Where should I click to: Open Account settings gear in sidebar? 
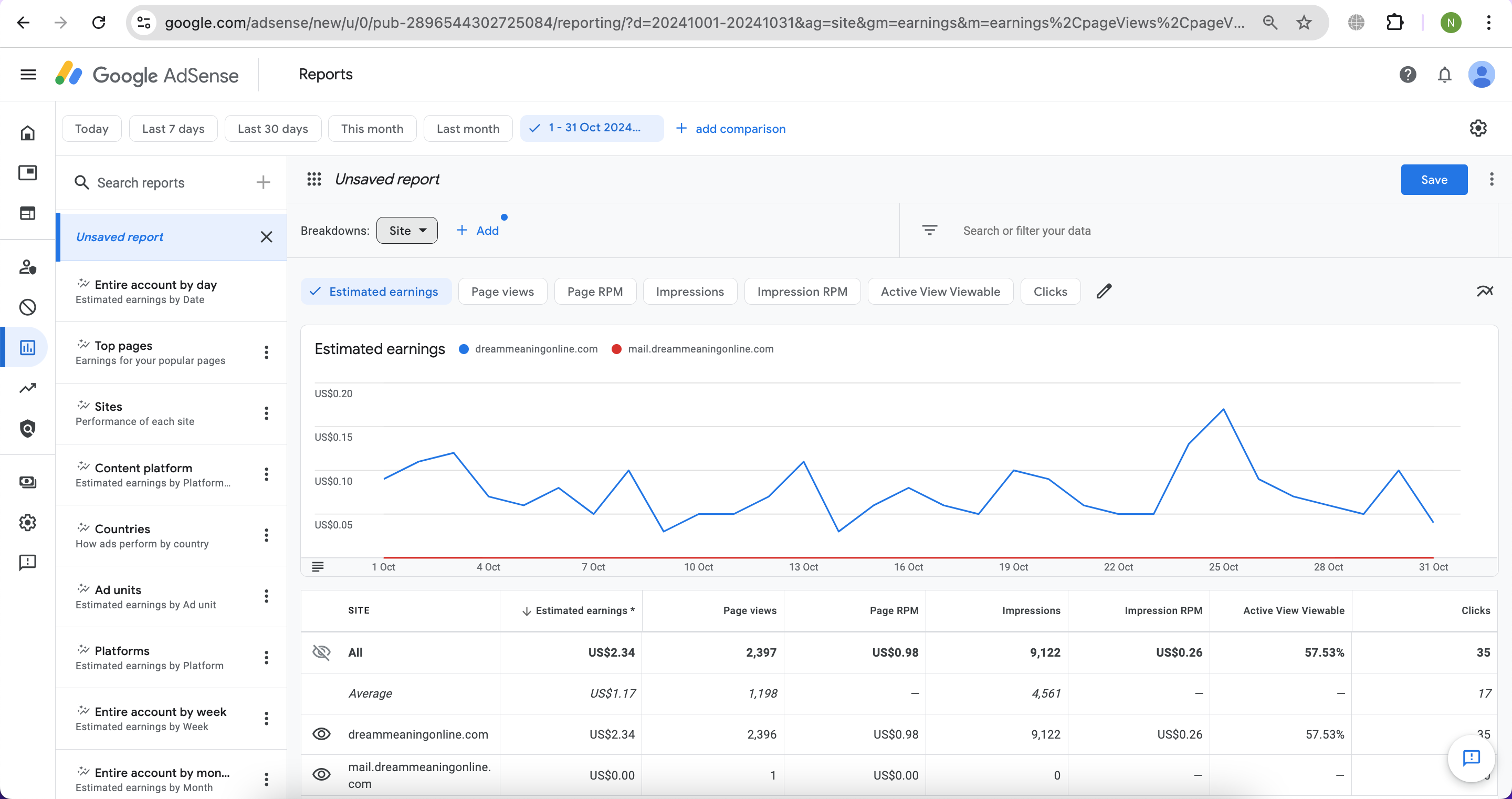pos(28,522)
